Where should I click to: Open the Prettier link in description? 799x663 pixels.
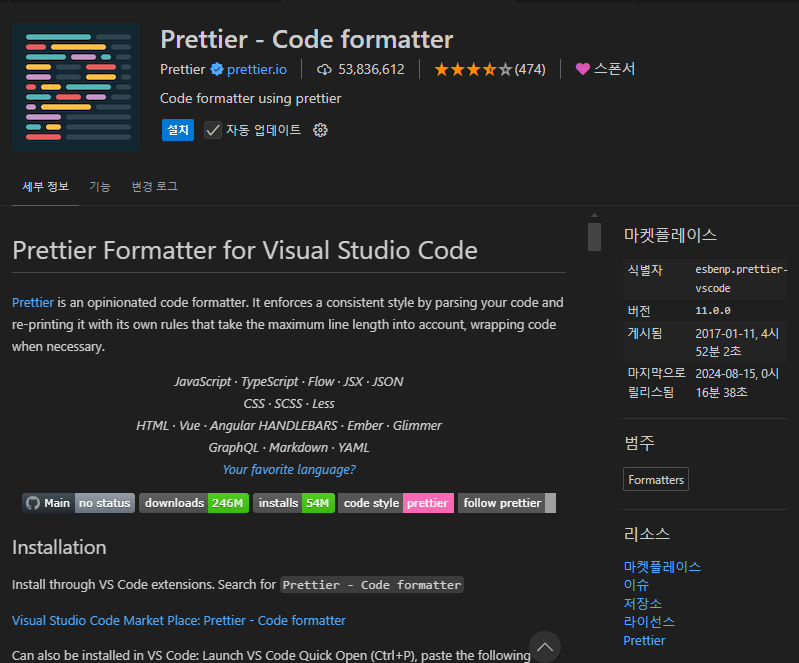[33, 302]
